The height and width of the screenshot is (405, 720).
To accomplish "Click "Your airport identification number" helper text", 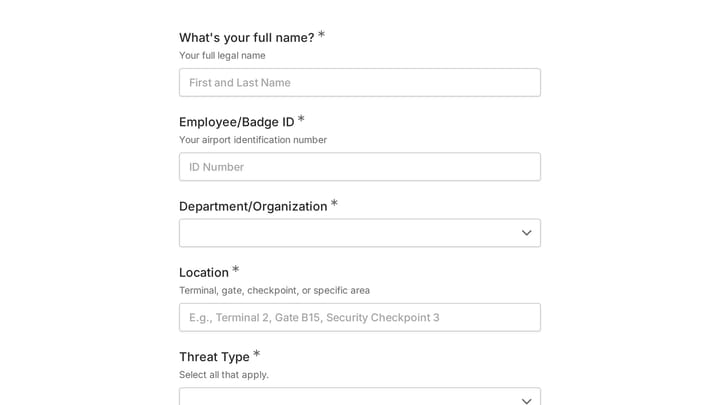I will (253, 140).
